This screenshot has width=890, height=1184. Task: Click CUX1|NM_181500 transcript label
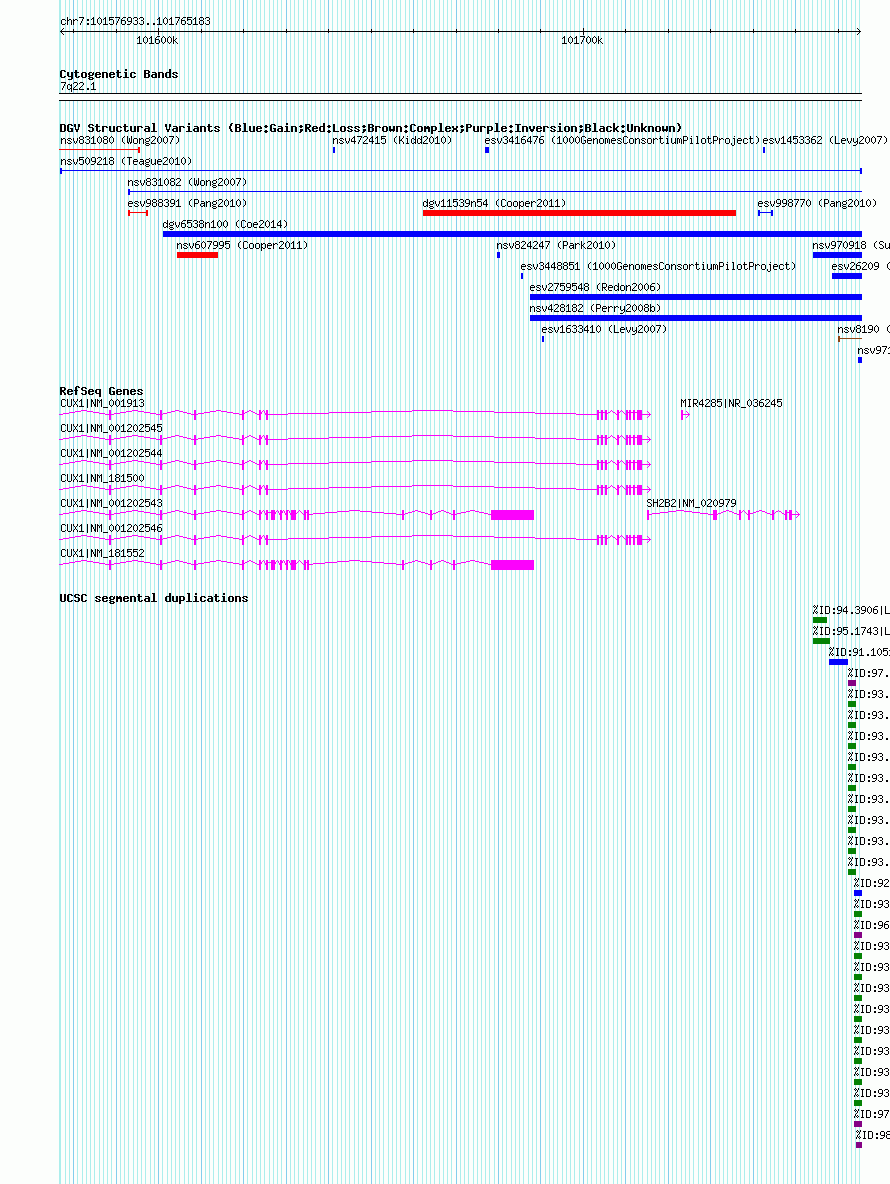coord(103,479)
